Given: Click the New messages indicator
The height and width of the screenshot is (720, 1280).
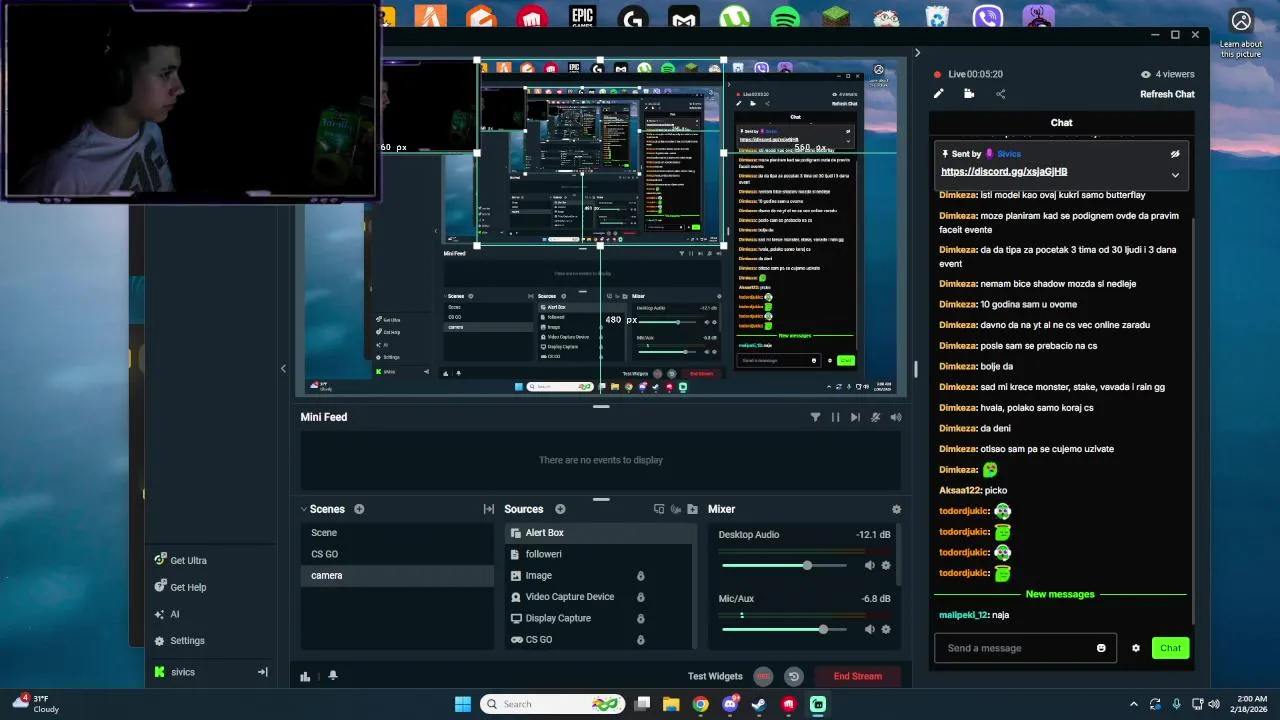Looking at the screenshot, I should 1060,594.
